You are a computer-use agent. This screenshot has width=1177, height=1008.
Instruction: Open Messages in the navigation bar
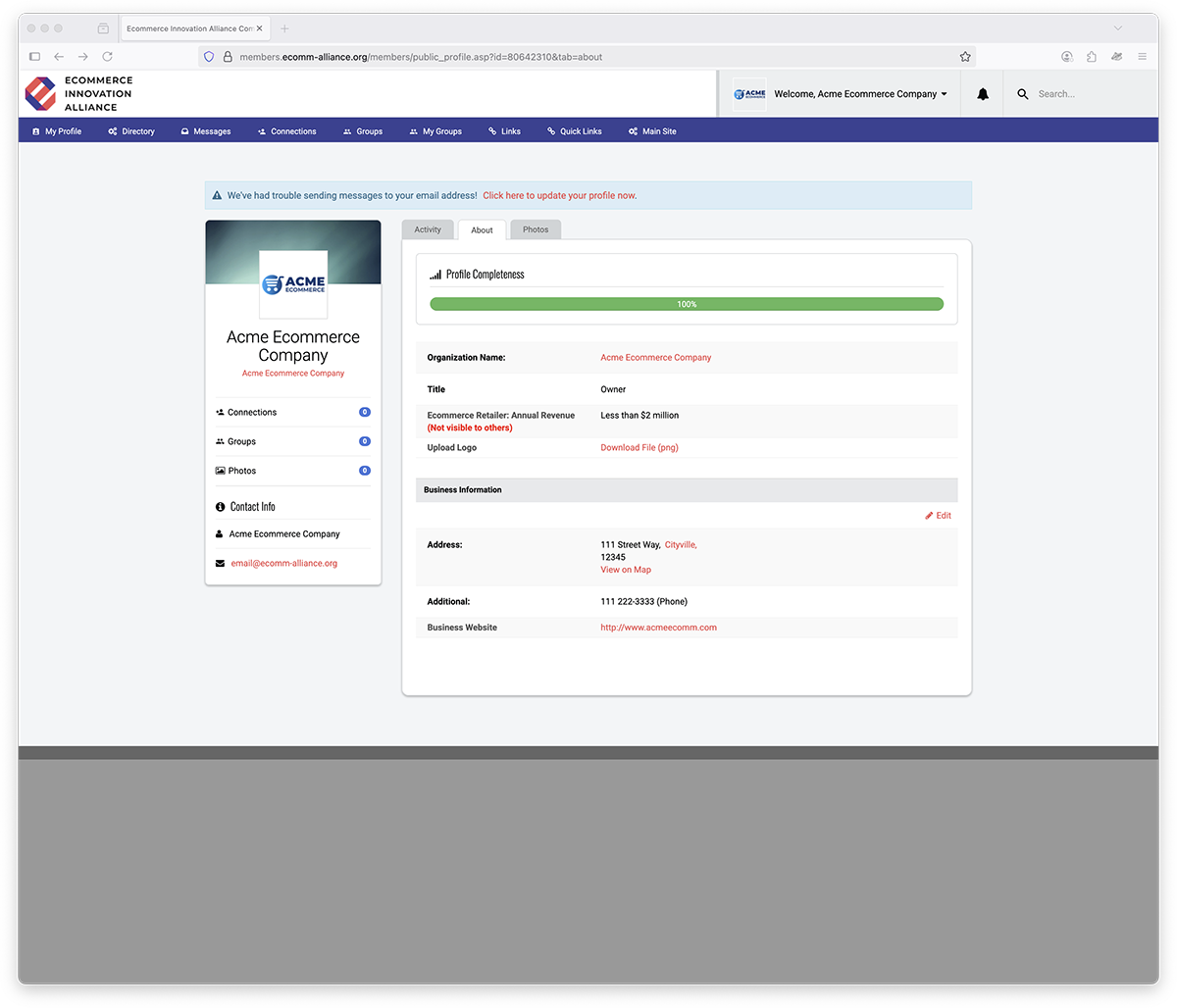[x=206, y=131]
